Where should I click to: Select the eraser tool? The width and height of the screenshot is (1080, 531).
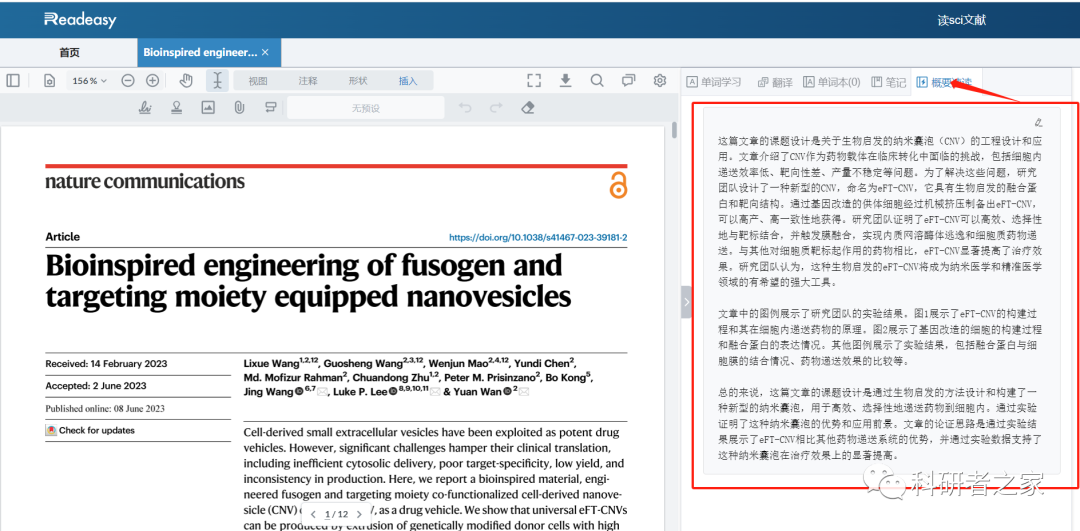click(529, 108)
